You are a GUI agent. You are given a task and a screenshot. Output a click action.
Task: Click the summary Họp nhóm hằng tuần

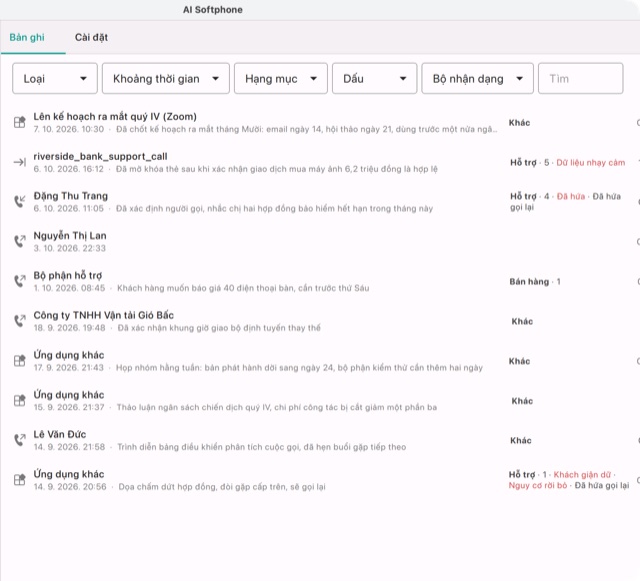(299, 367)
